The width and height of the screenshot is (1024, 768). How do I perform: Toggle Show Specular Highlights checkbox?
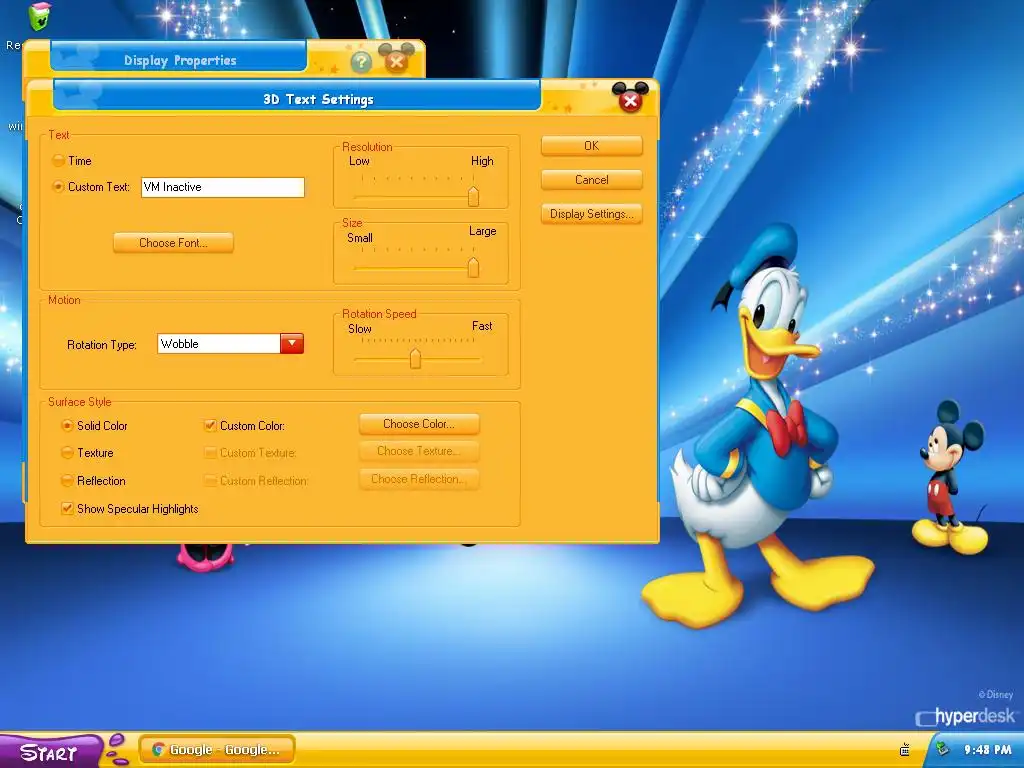(67, 509)
